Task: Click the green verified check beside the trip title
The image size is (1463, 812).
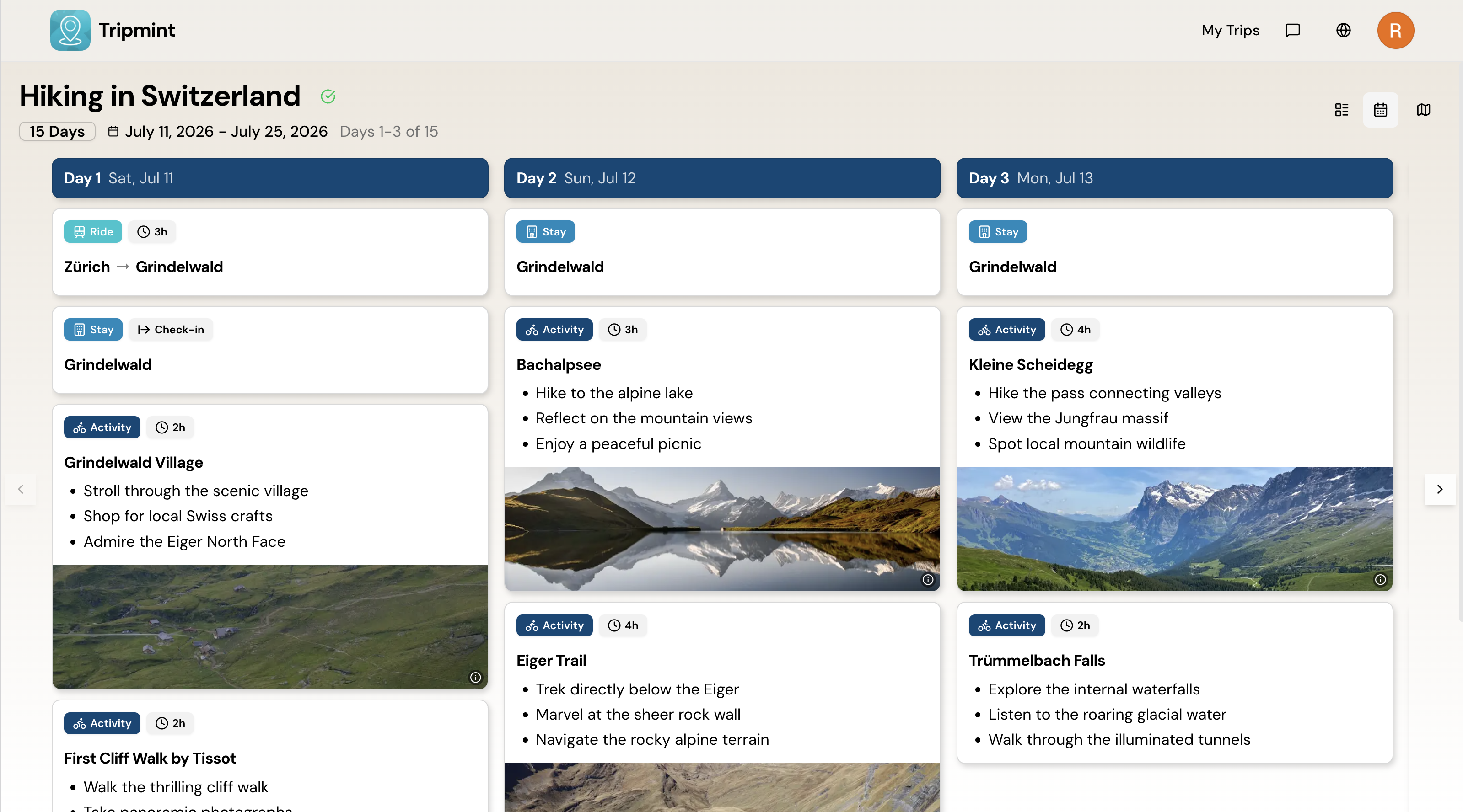Action: click(328, 96)
